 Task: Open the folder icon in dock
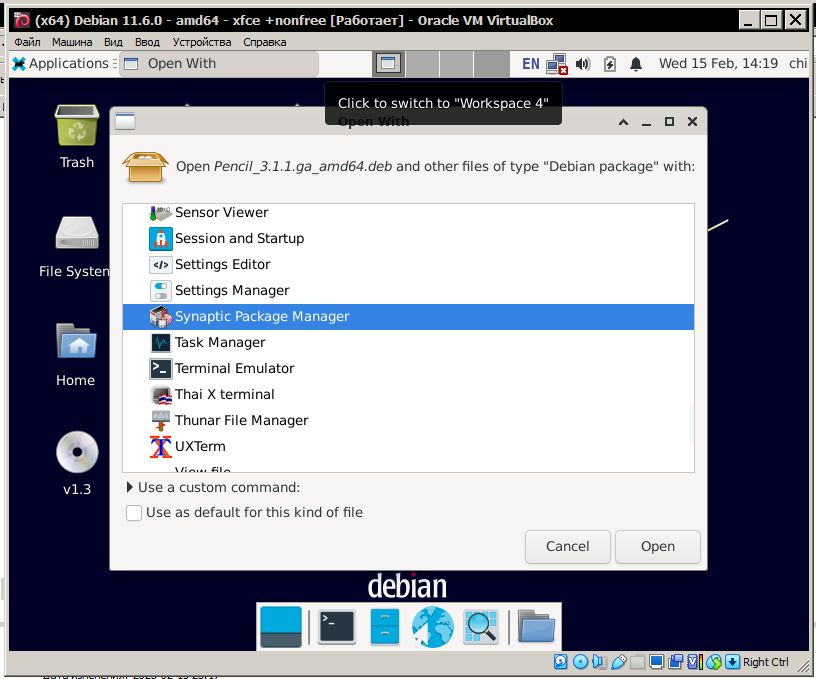click(536, 627)
